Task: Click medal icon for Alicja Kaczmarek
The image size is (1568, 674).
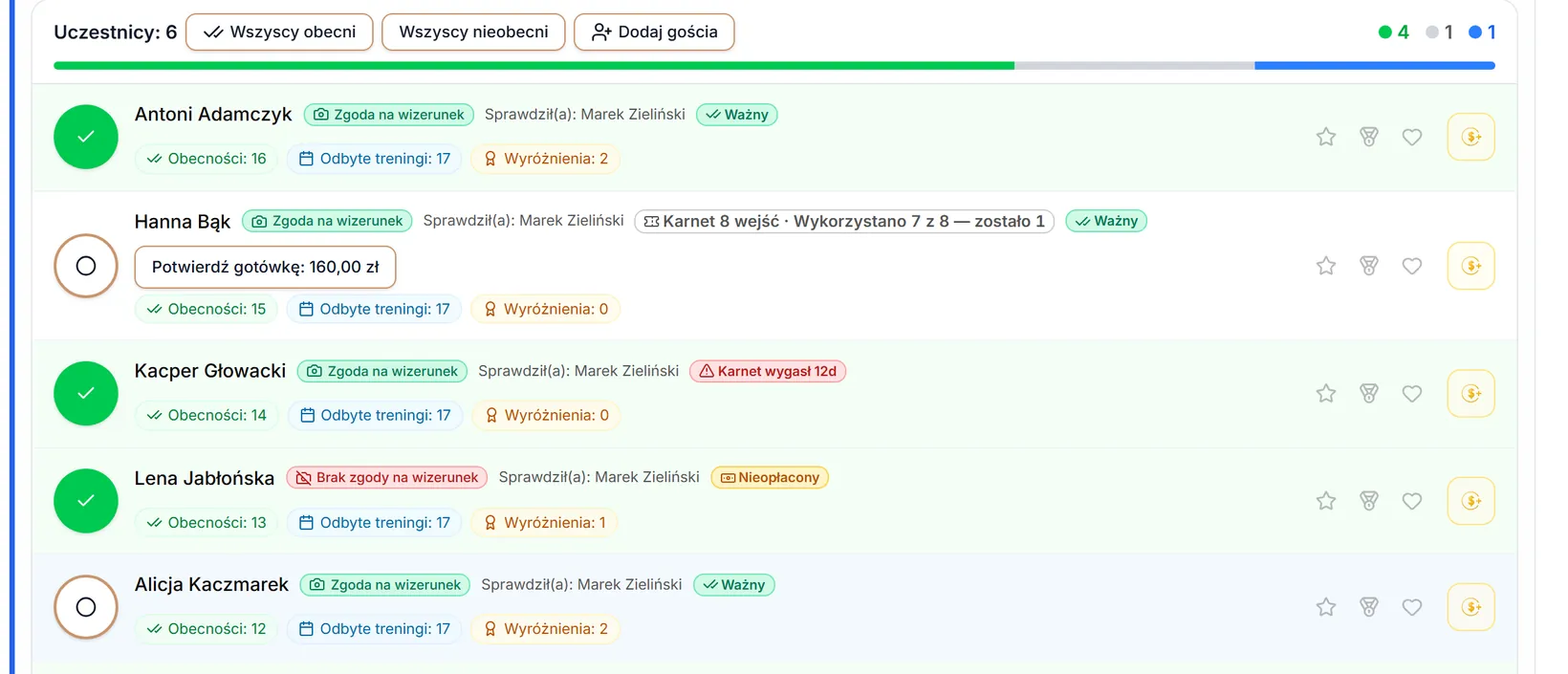Action: click(x=1369, y=607)
